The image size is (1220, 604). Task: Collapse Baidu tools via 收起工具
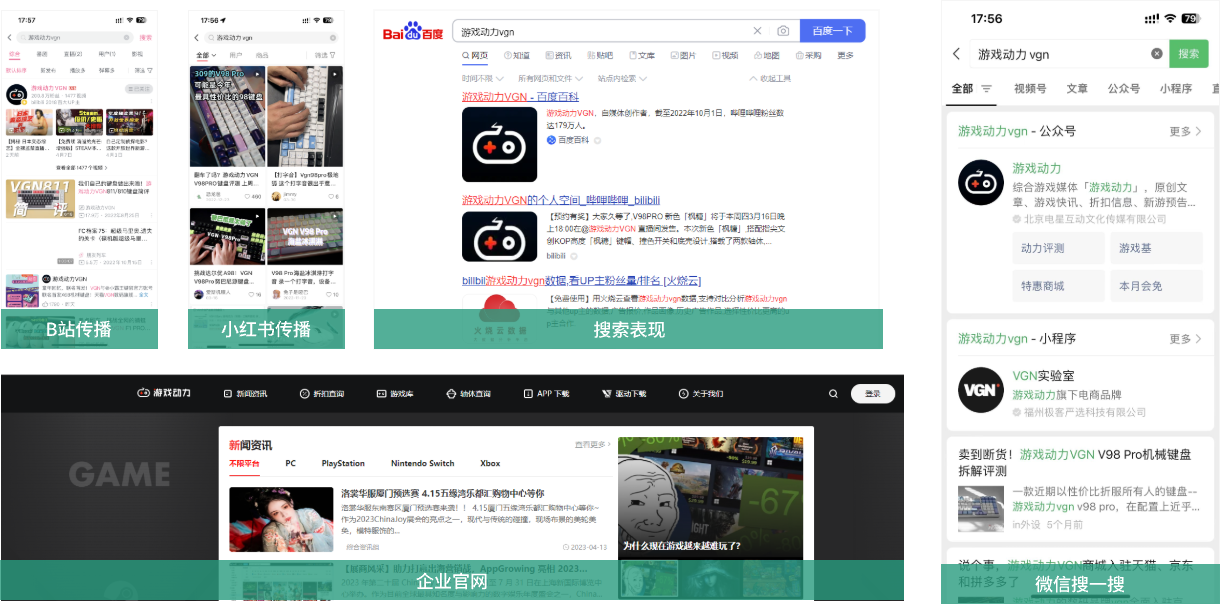point(770,78)
